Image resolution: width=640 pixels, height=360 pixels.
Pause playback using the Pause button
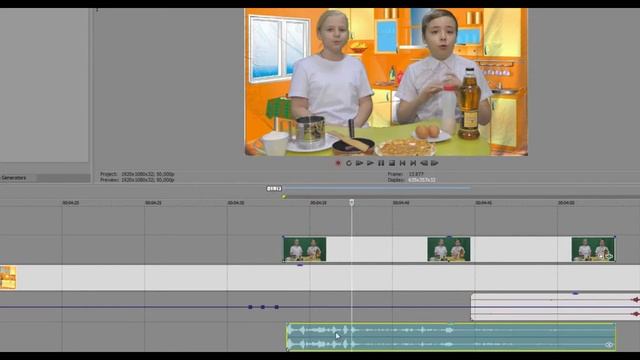tap(381, 163)
